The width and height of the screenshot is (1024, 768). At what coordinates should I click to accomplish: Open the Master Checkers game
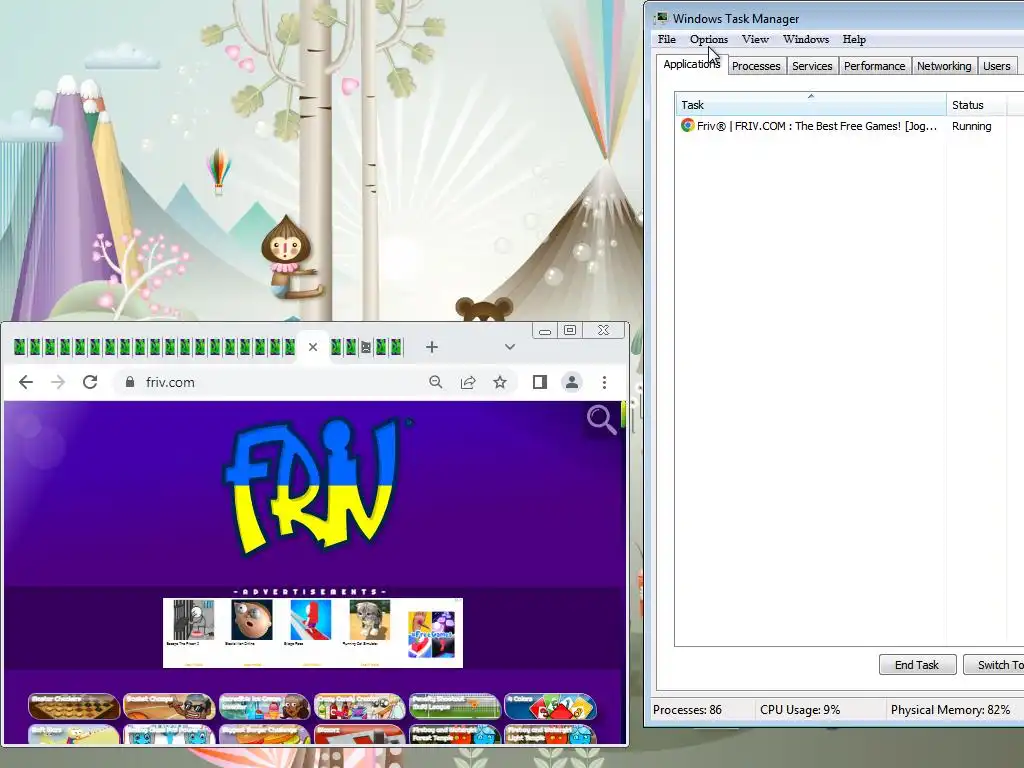pyautogui.click(x=74, y=706)
